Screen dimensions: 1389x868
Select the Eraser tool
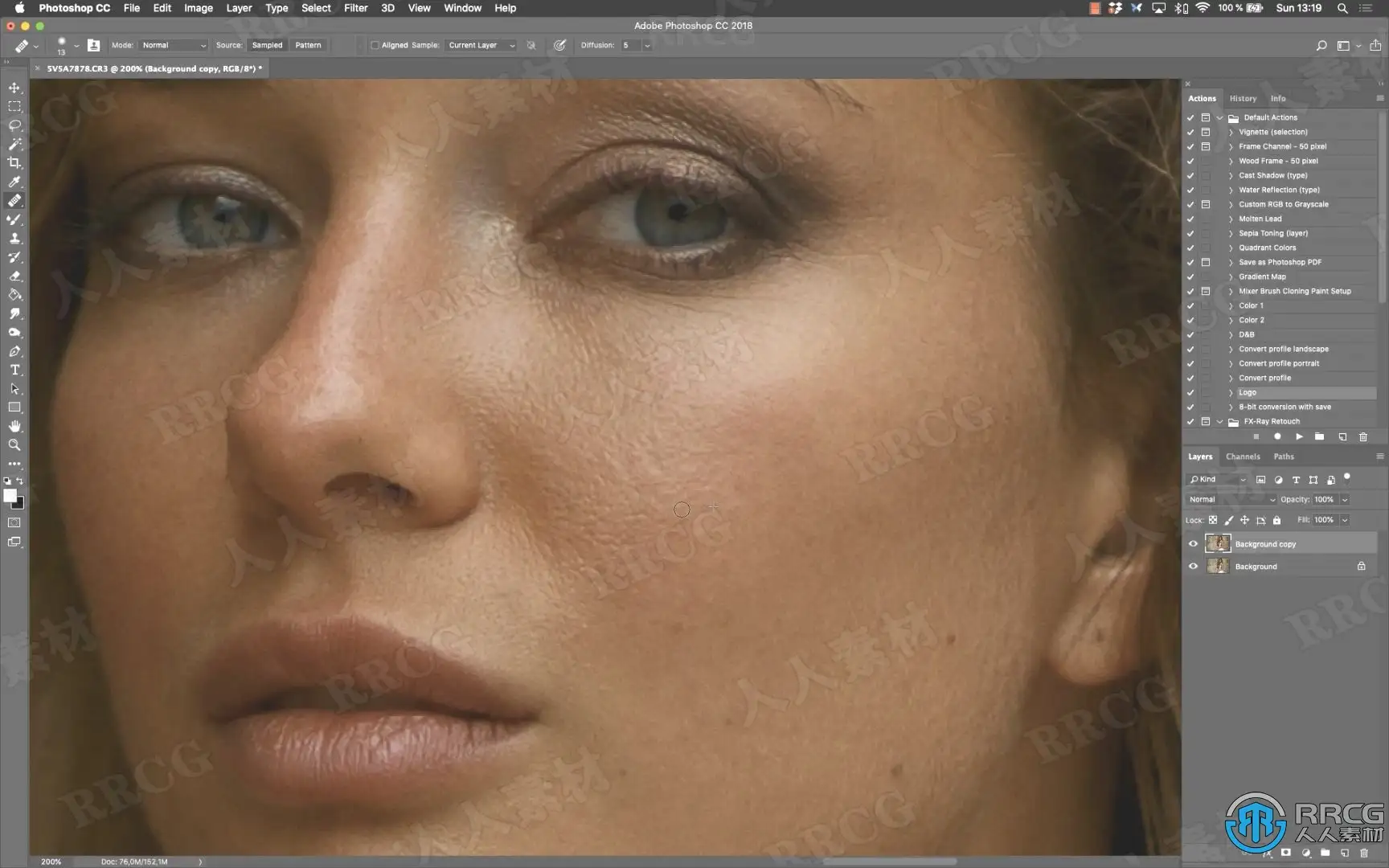[x=14, y=276]
